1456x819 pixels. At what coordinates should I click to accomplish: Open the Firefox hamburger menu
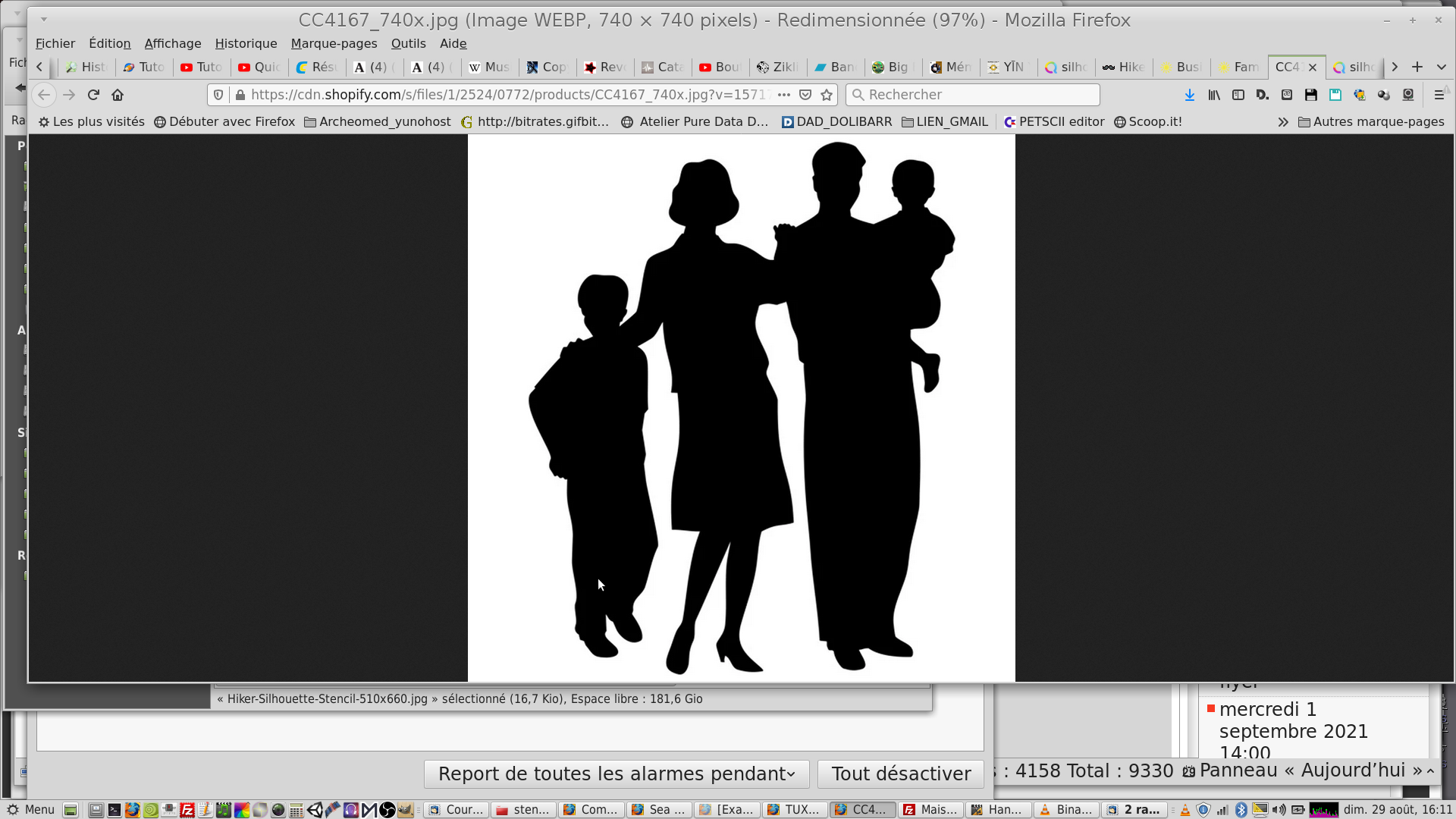click(x=1439, y=95)
